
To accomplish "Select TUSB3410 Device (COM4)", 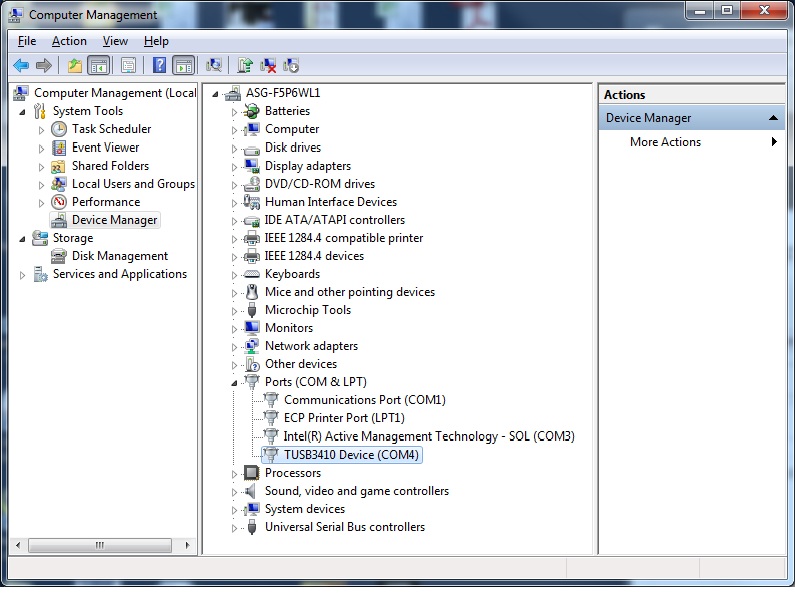I will point(351,455).
